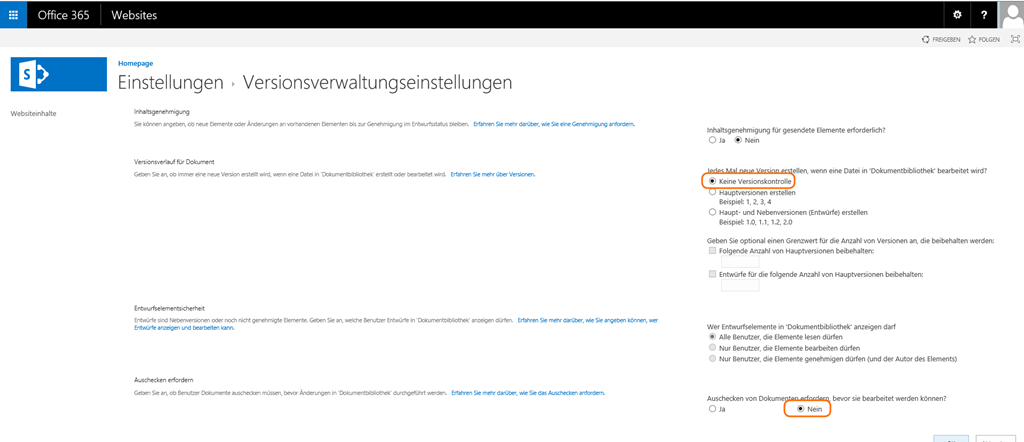Click the Einstellungen breadcrumb heading
Screen dimensions: 1024x442
coord(170,82)
